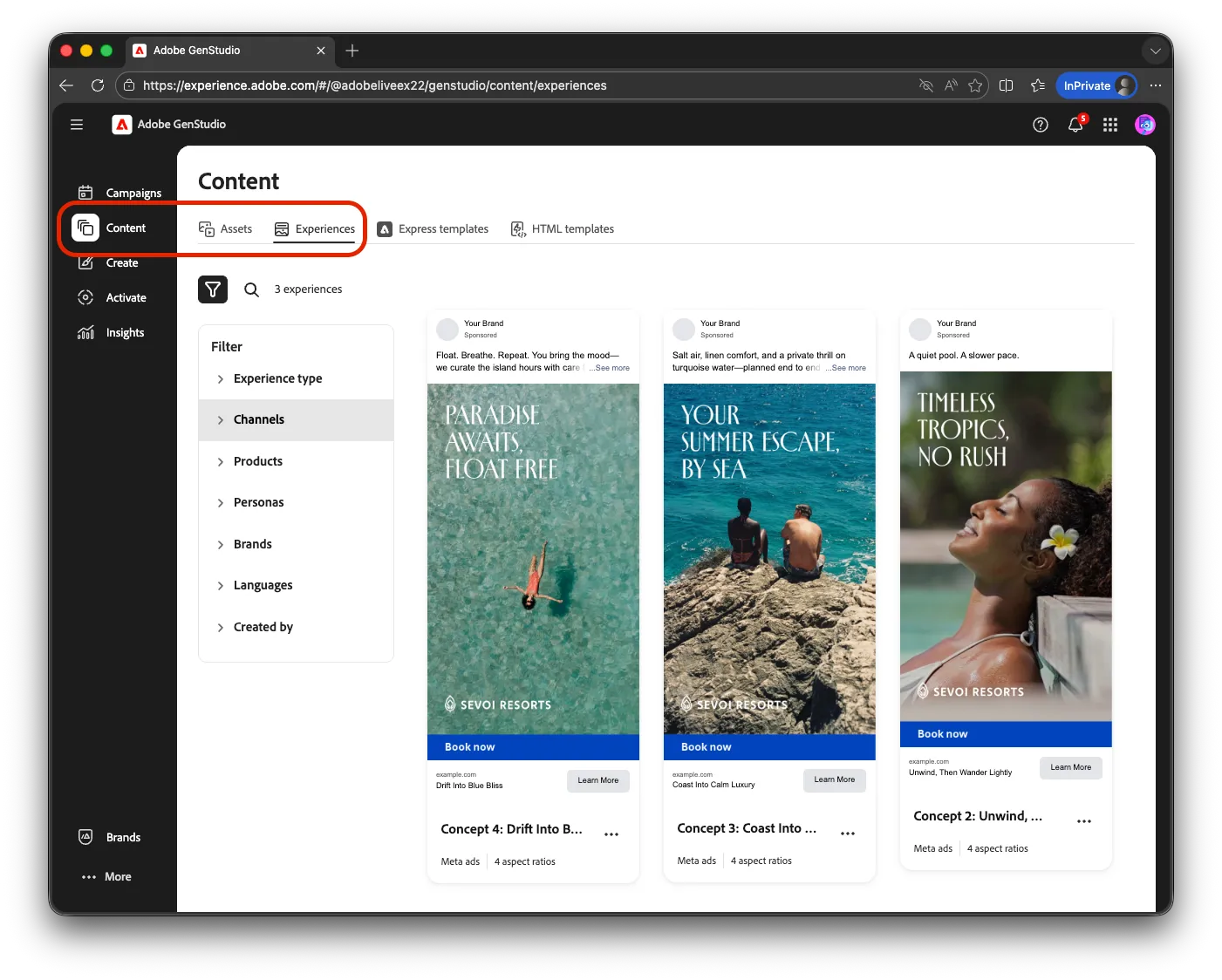Screen dimensions: 1222x980
Task: Open Brands in the sidebar
Action: (x=110, y=837)
